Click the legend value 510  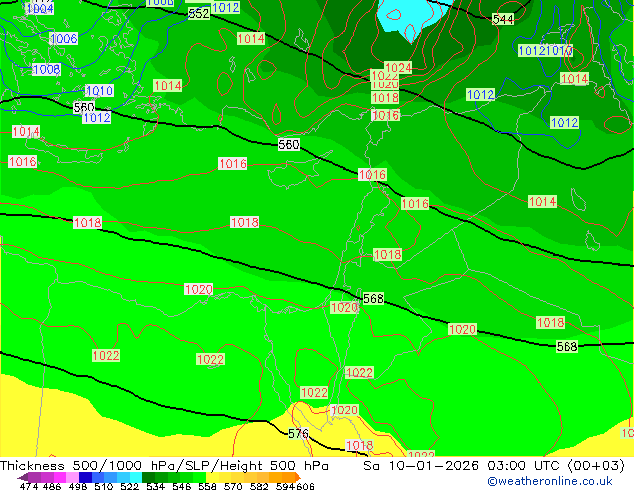point(104,486)
